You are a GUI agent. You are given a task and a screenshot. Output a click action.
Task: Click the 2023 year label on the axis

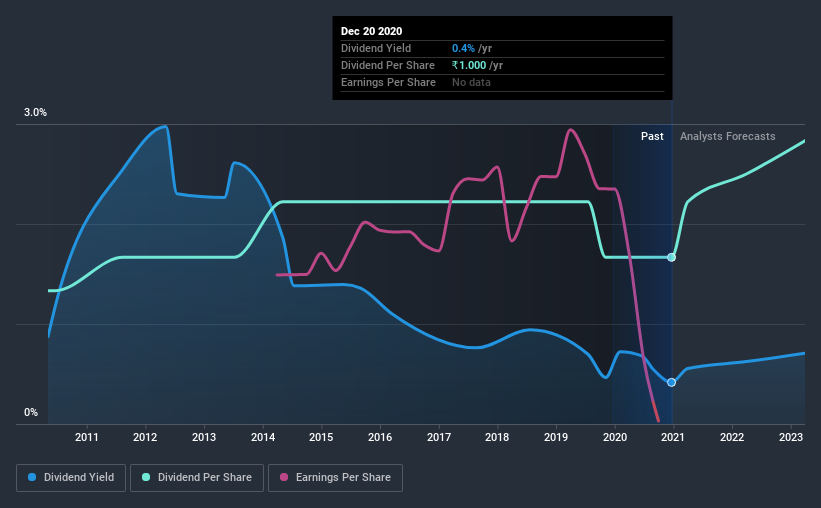(791, 437)
